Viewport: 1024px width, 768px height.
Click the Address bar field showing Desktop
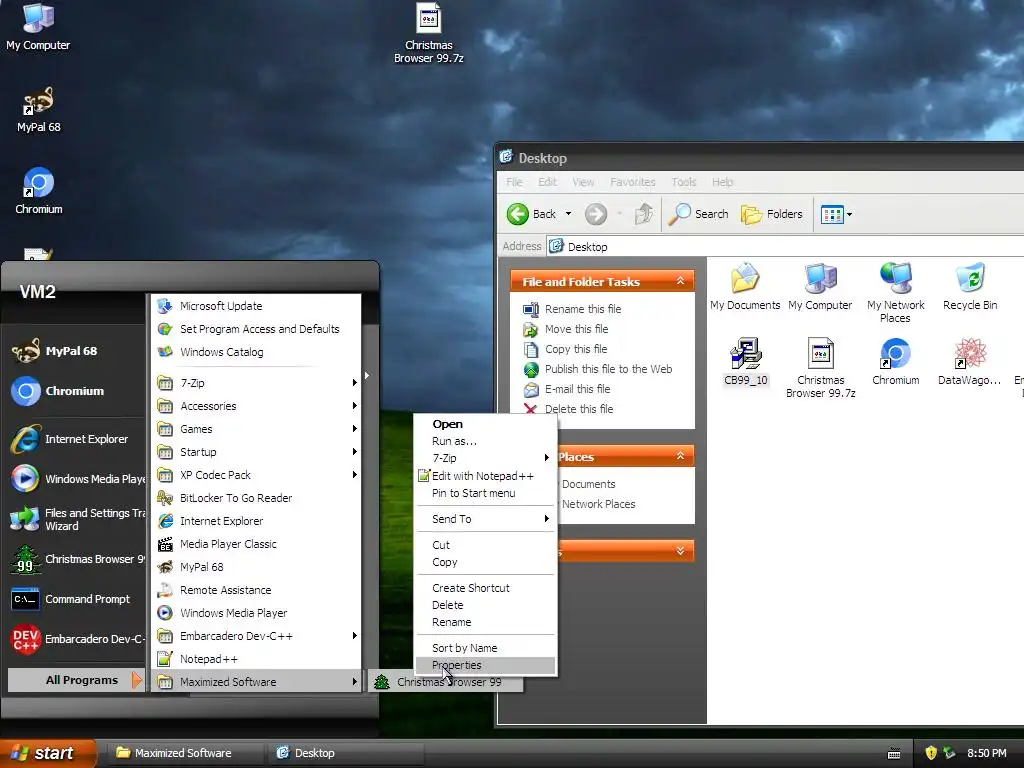coord(786,247)
